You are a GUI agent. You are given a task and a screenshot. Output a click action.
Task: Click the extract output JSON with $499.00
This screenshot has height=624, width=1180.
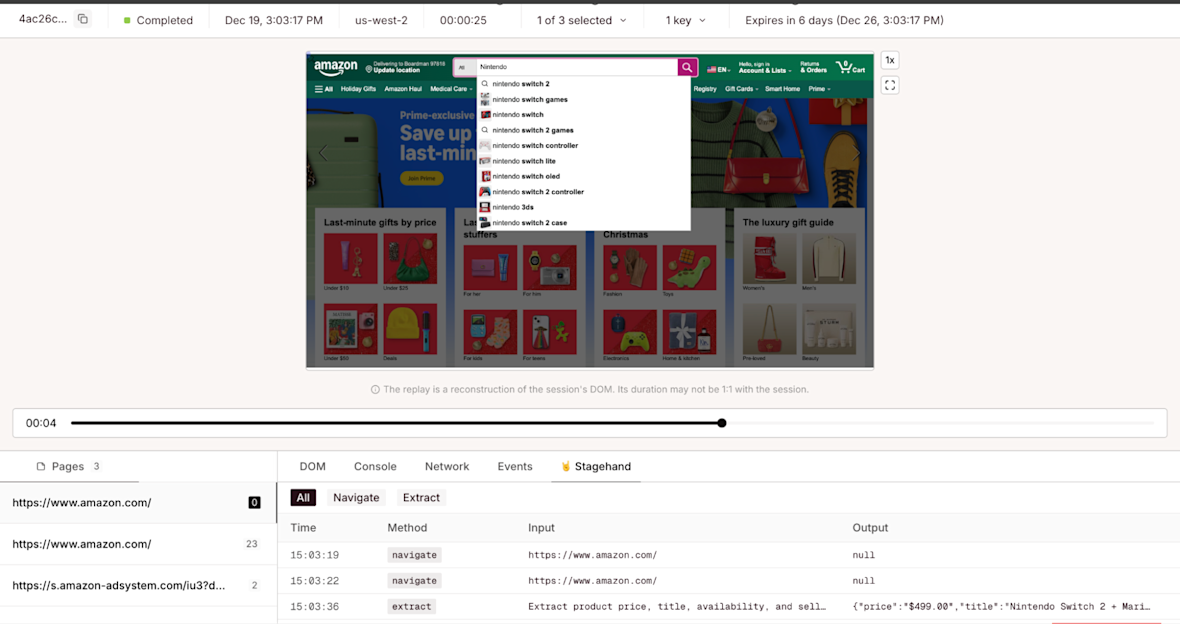[1002, 606]
